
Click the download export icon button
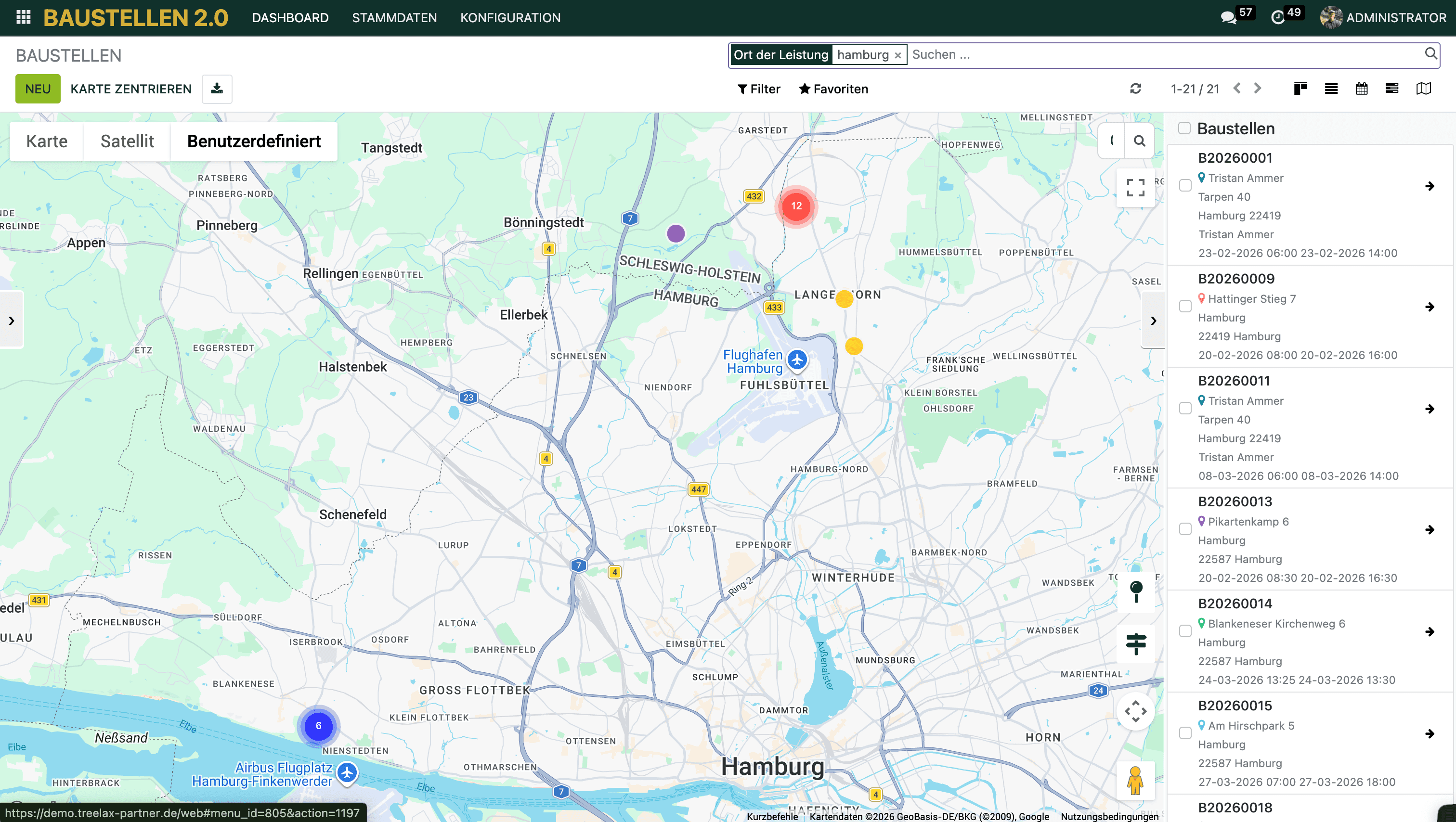click(x=217, y=89)
